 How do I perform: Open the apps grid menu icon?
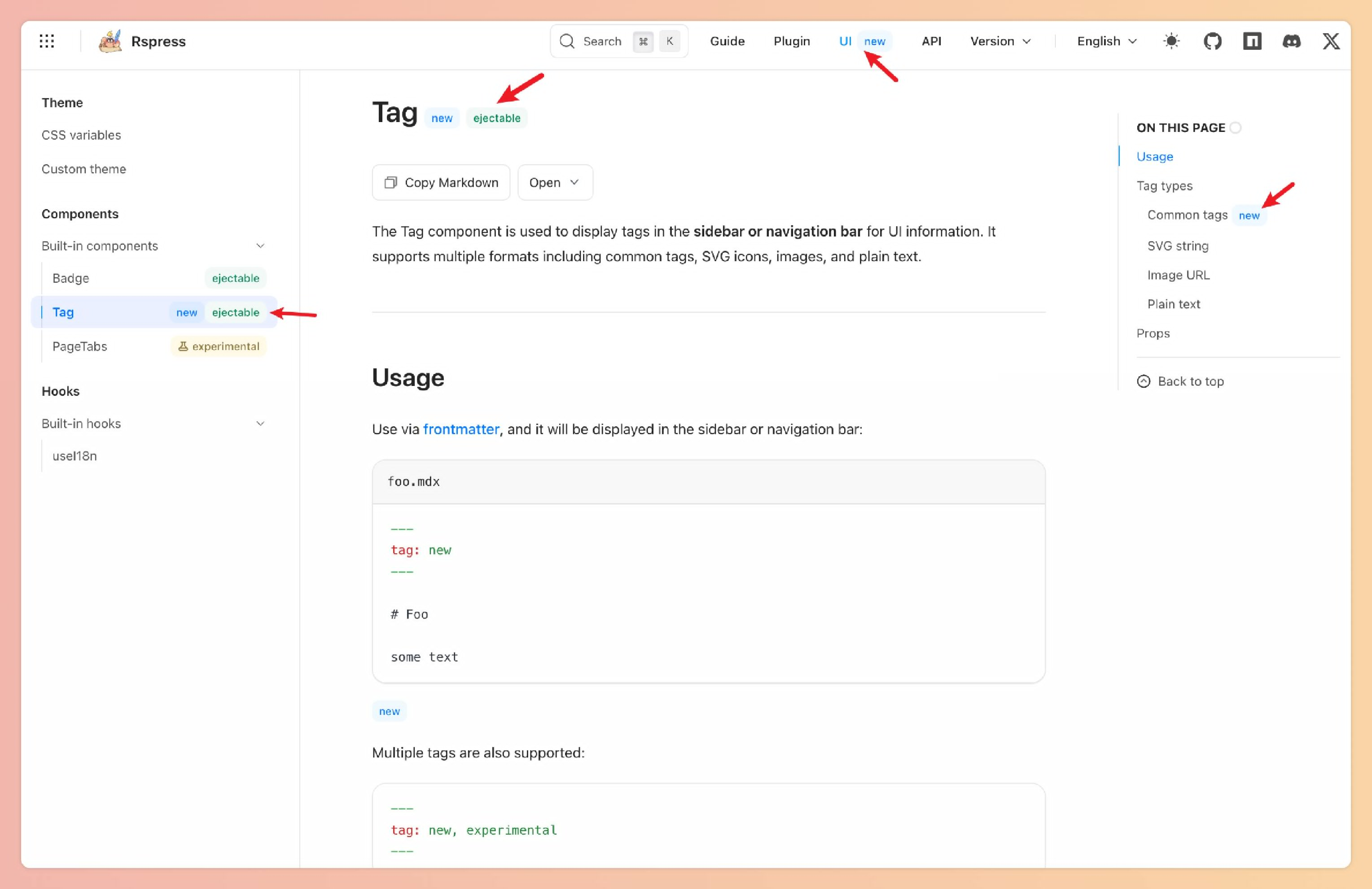pos(47,41)
